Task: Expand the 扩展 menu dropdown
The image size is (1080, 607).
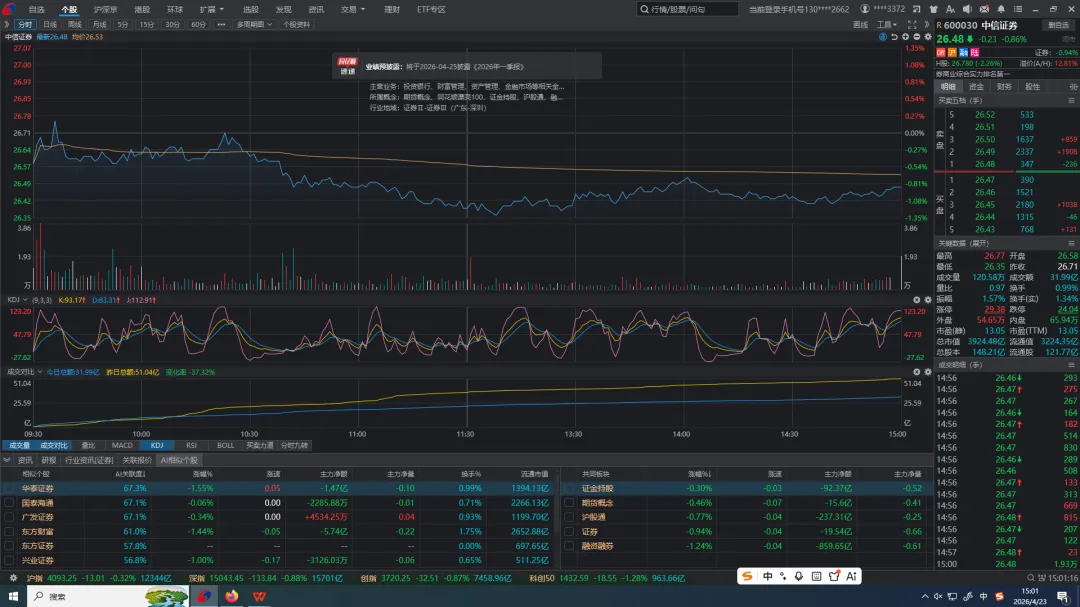Action: 211,10
